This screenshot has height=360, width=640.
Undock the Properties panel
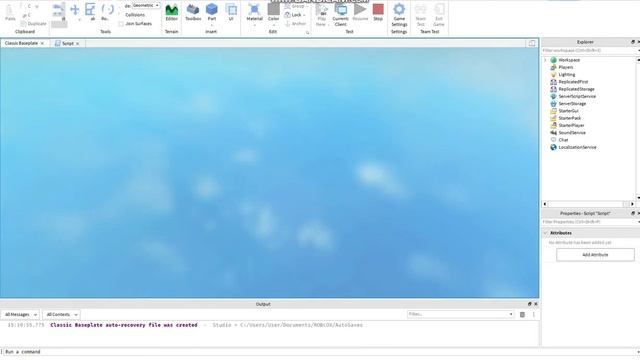633,213
